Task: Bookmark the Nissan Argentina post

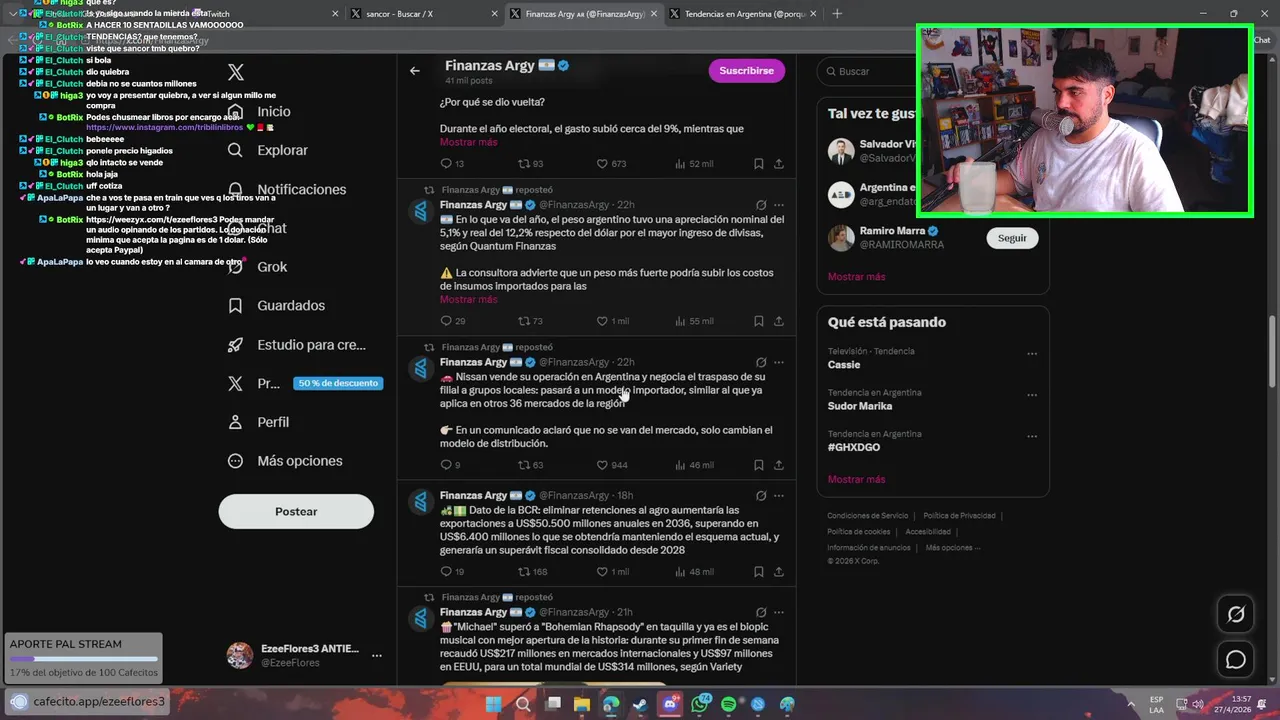Action: 758,465
